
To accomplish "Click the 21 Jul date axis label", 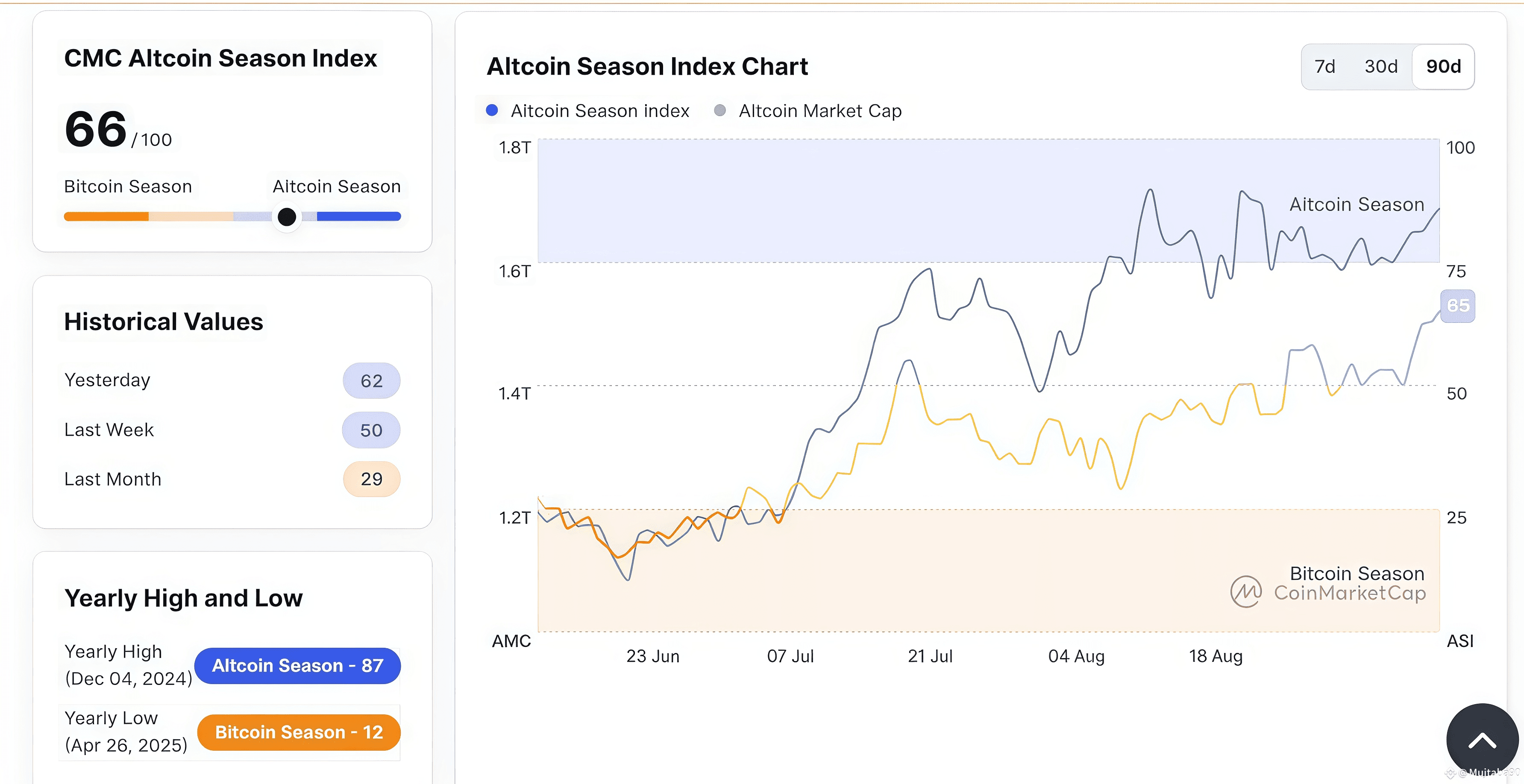I will tap(930, 656).
